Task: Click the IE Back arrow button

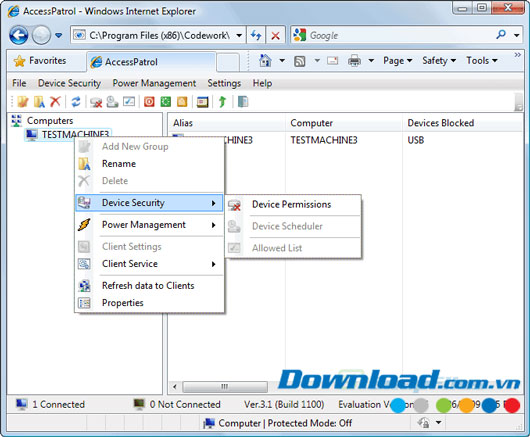Action: tap(18, 35)
